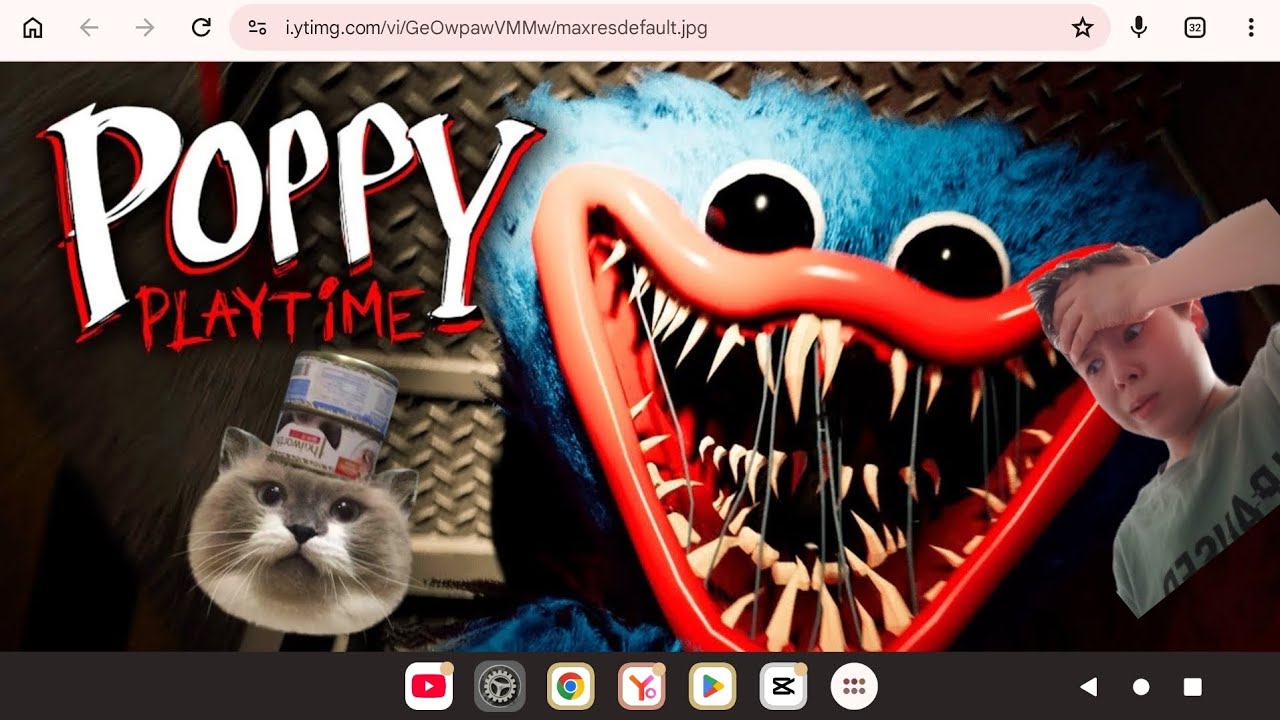Go to the Chrome home page
The width and height of the screenshot is (1280, 720).
pos(33,28)
